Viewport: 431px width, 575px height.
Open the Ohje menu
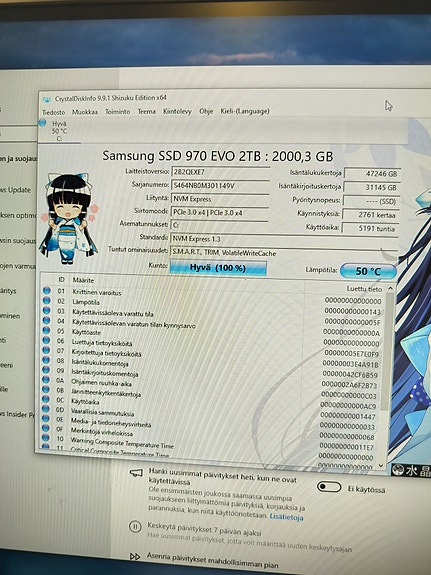(x=206, y=111)
